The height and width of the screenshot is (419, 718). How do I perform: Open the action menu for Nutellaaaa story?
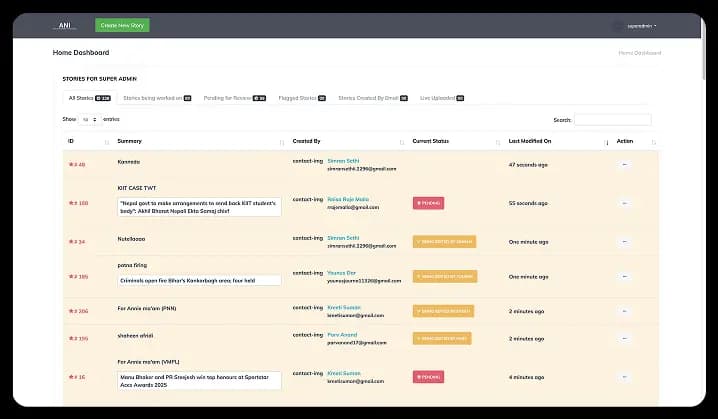[x=625, y=241]
